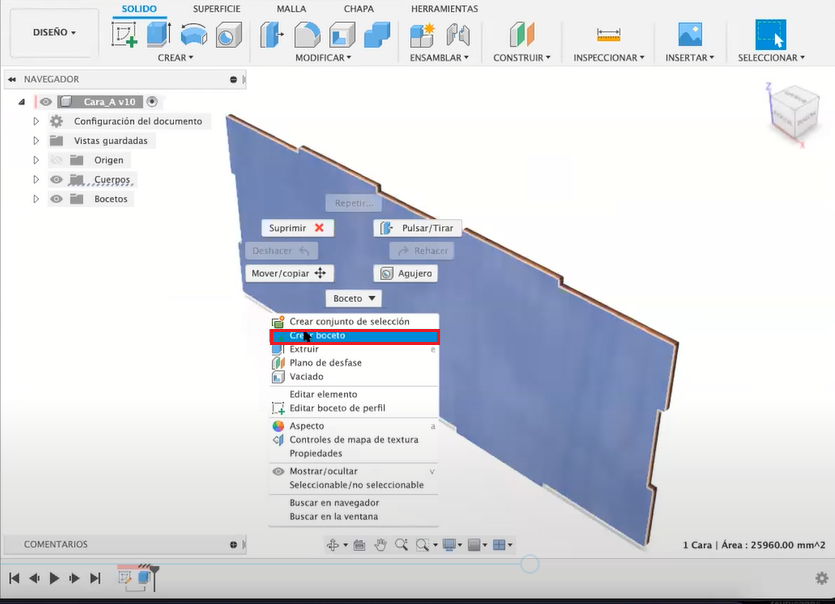
Task: Open the DISEÑO workspace dropdown
Action: coord(54,32)
